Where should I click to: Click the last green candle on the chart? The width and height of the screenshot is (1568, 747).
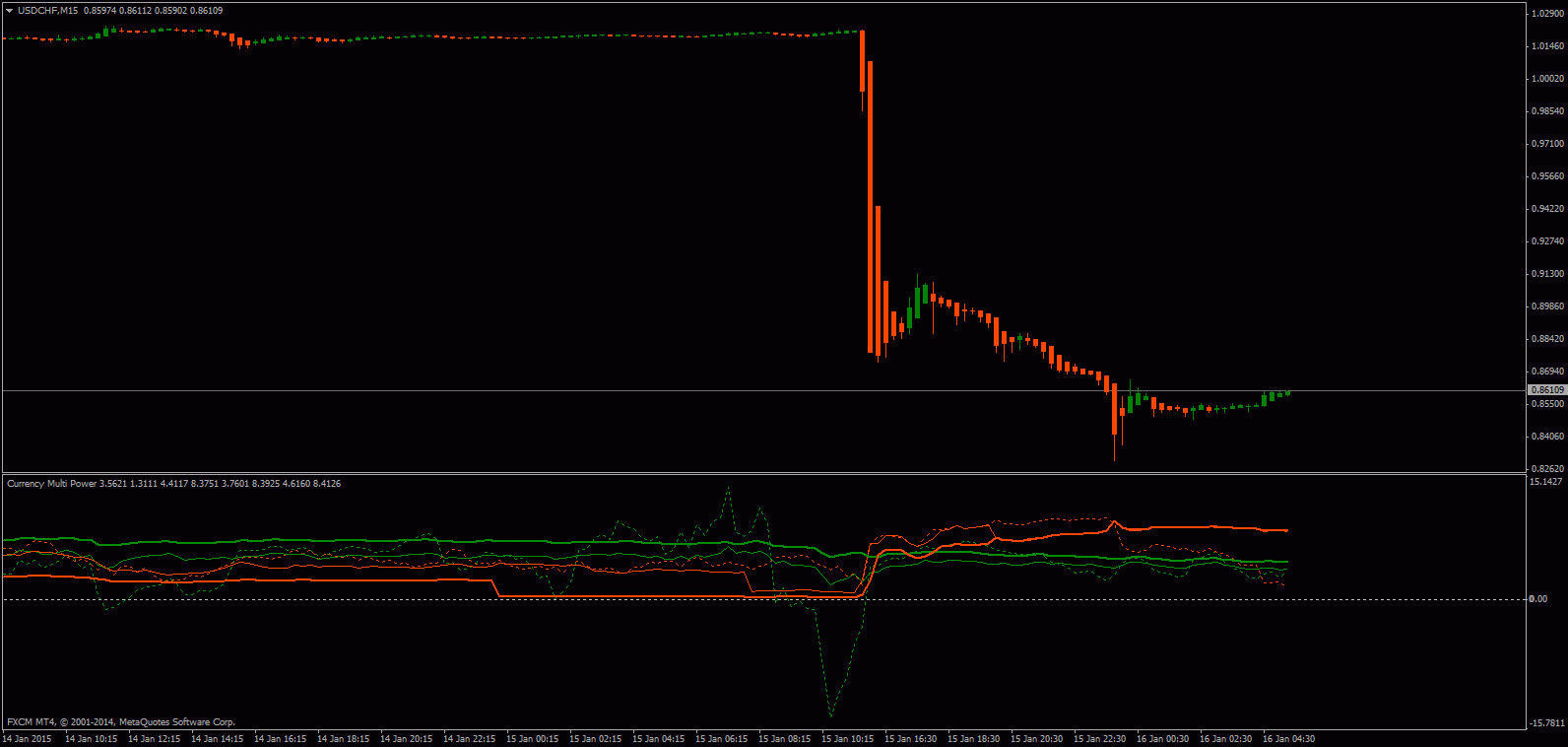pos(1287,392)
